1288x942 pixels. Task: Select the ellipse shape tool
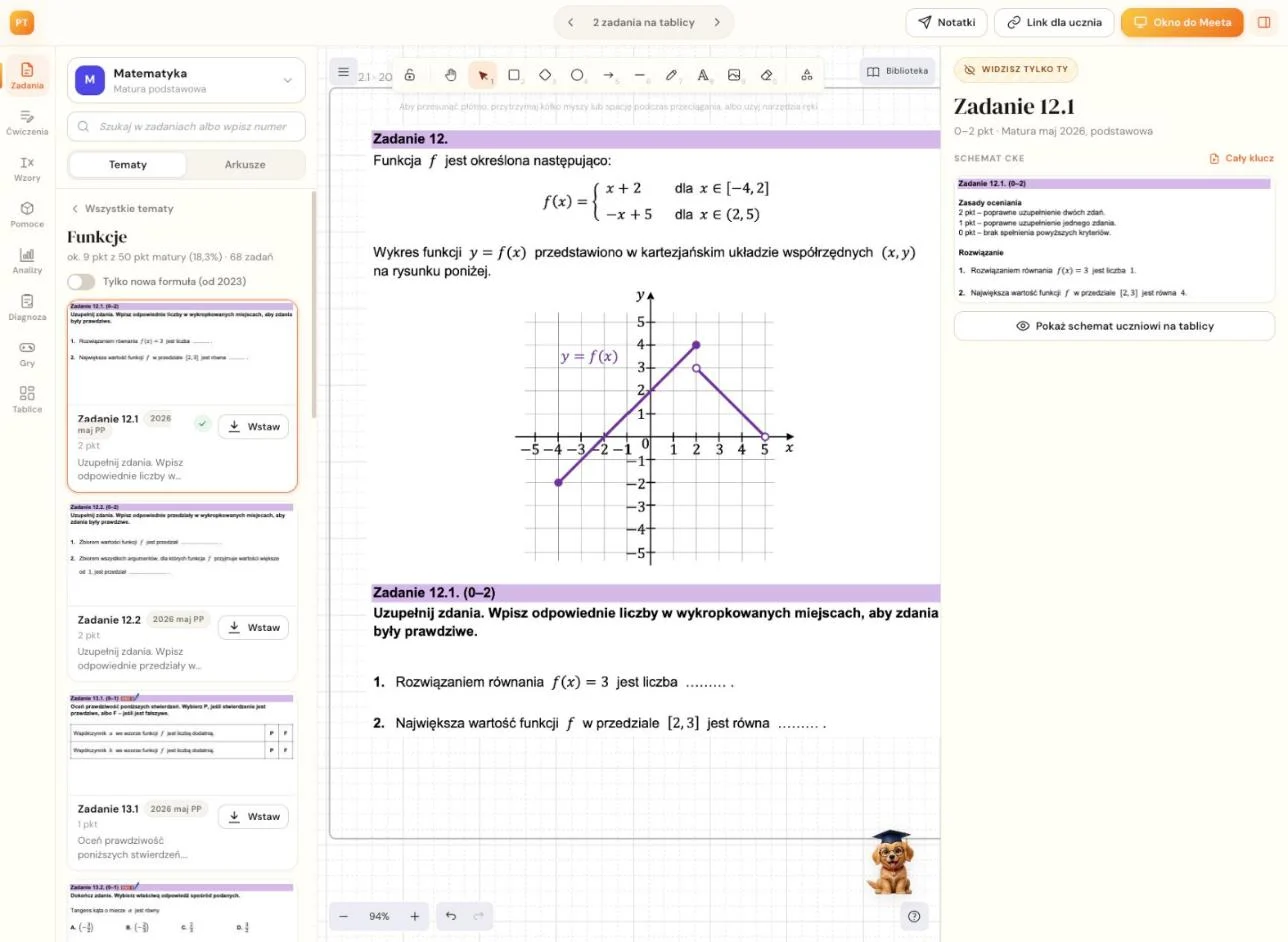click(577, 75)
